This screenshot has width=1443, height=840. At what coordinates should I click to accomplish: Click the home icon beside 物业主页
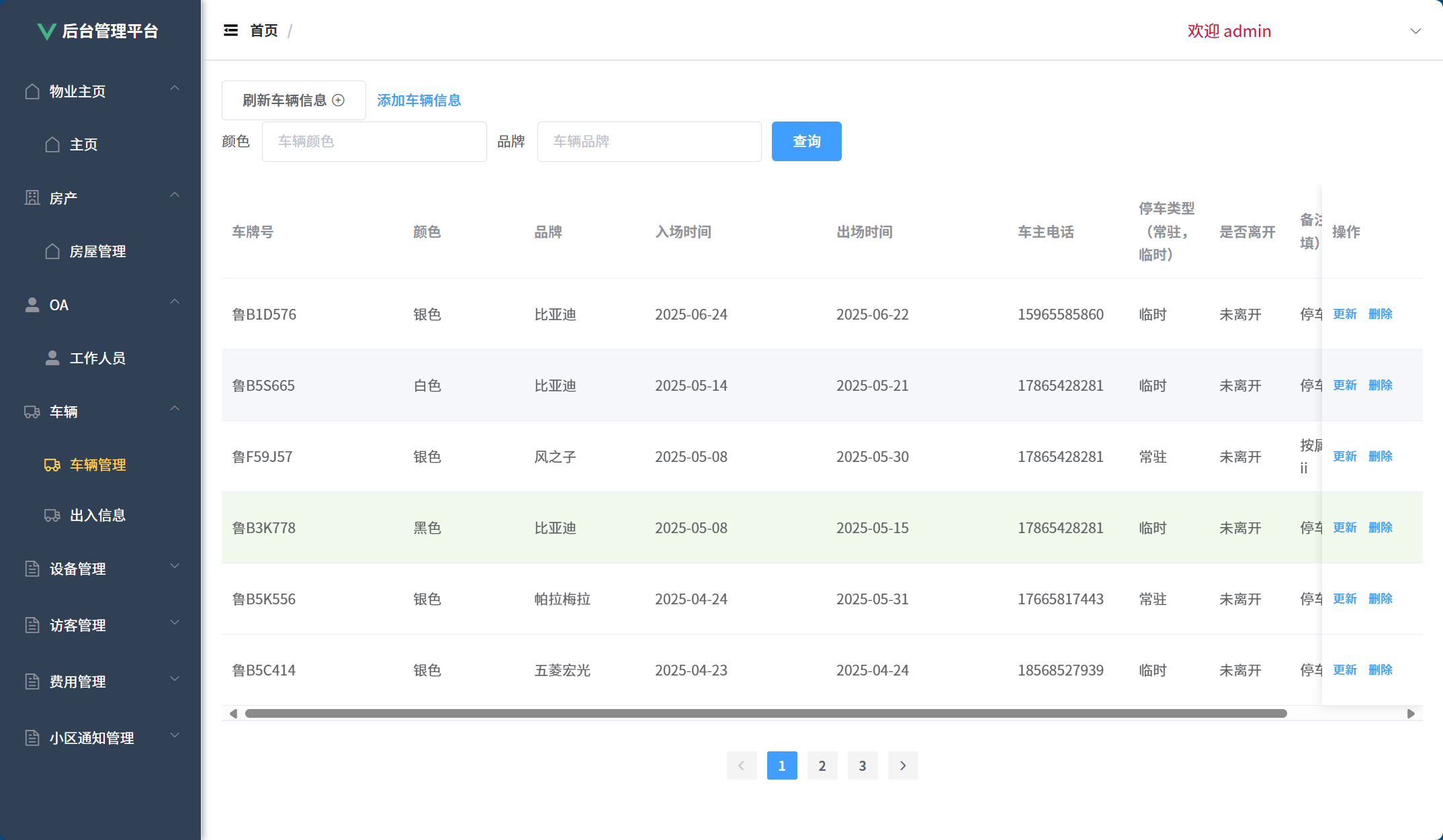[x=32, y=91]
